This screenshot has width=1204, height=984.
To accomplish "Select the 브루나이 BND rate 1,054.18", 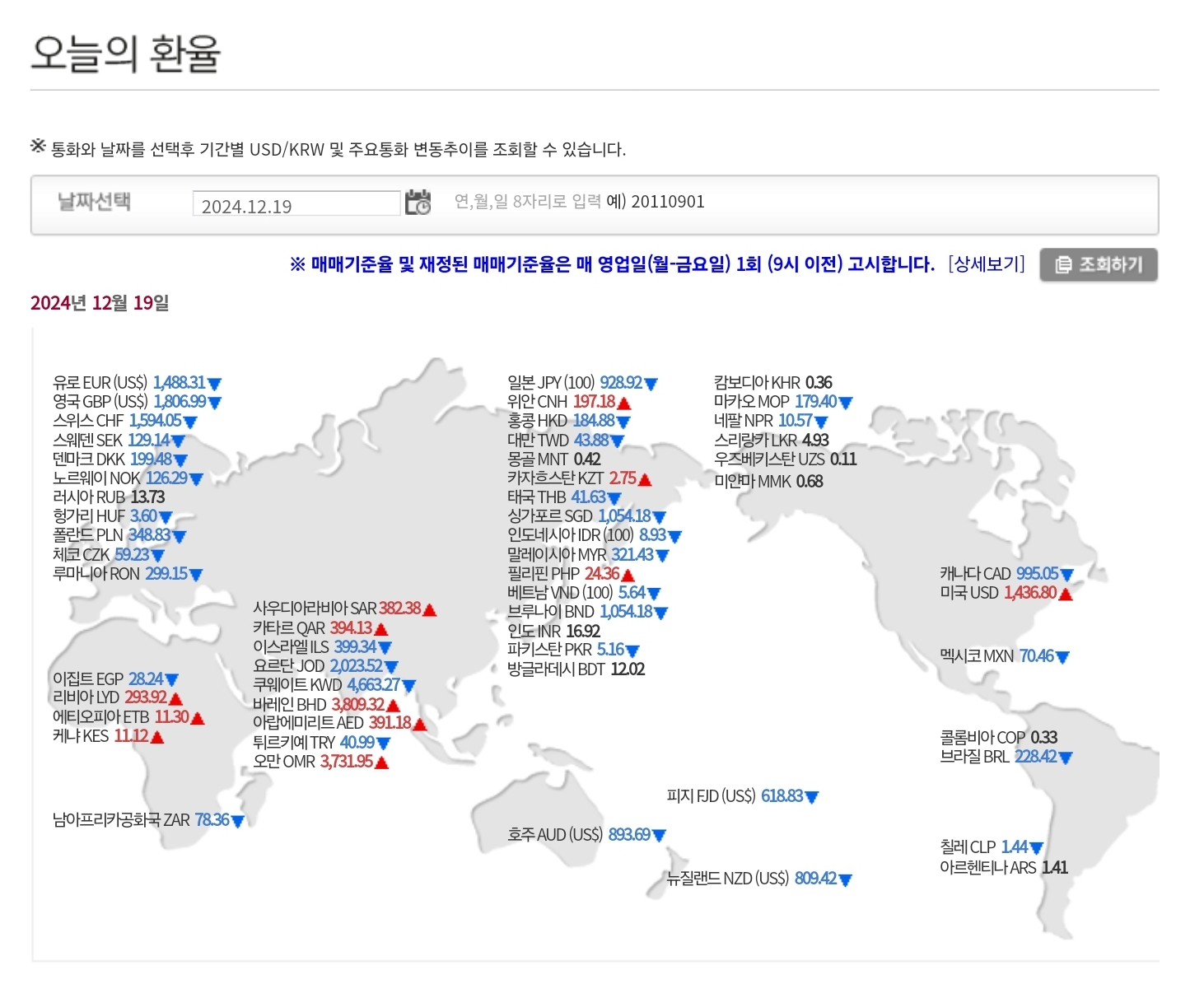I will tap(626, 612).
